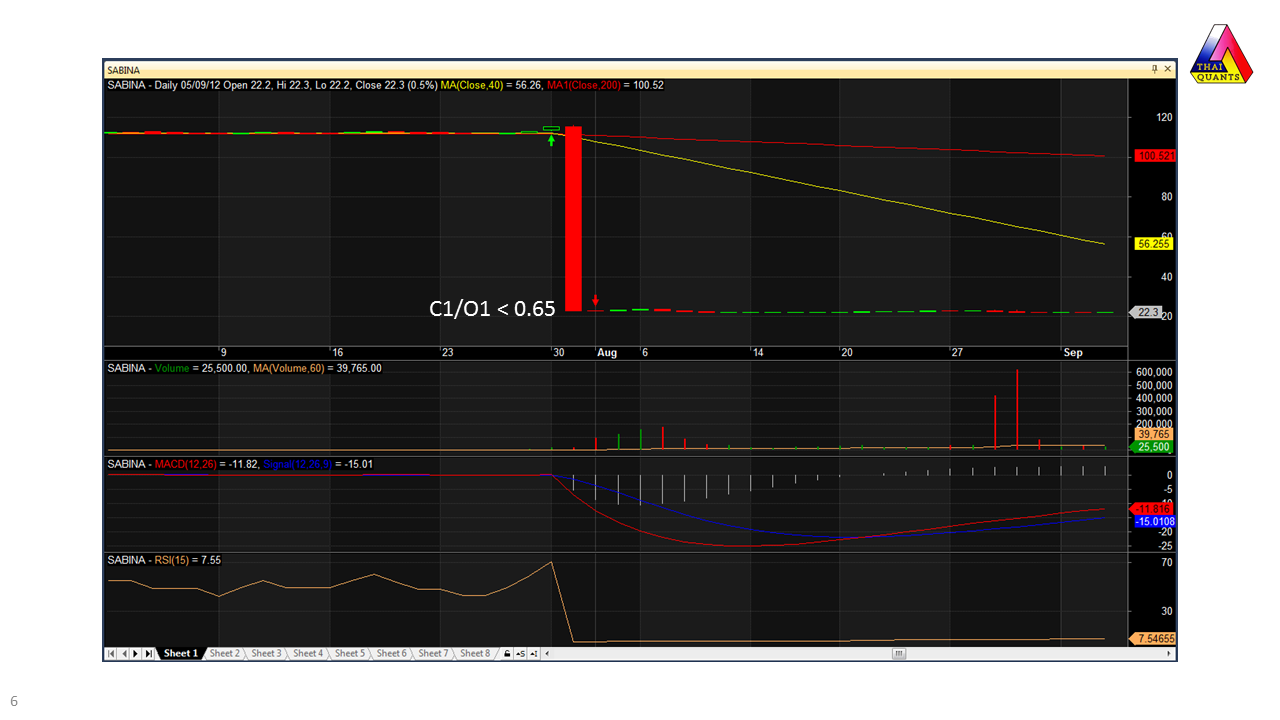Click the red 100.521 MA price label
Screen dimensions: 1280x720
[1154, 157]
